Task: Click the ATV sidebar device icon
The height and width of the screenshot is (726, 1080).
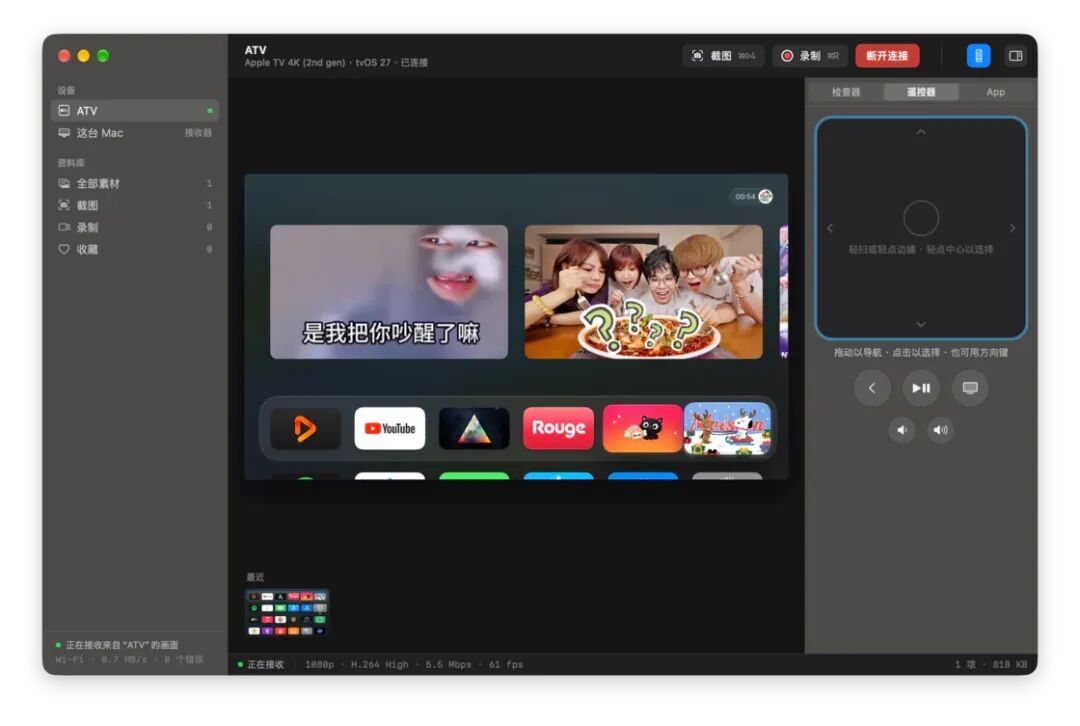Action: coord(64,111)
